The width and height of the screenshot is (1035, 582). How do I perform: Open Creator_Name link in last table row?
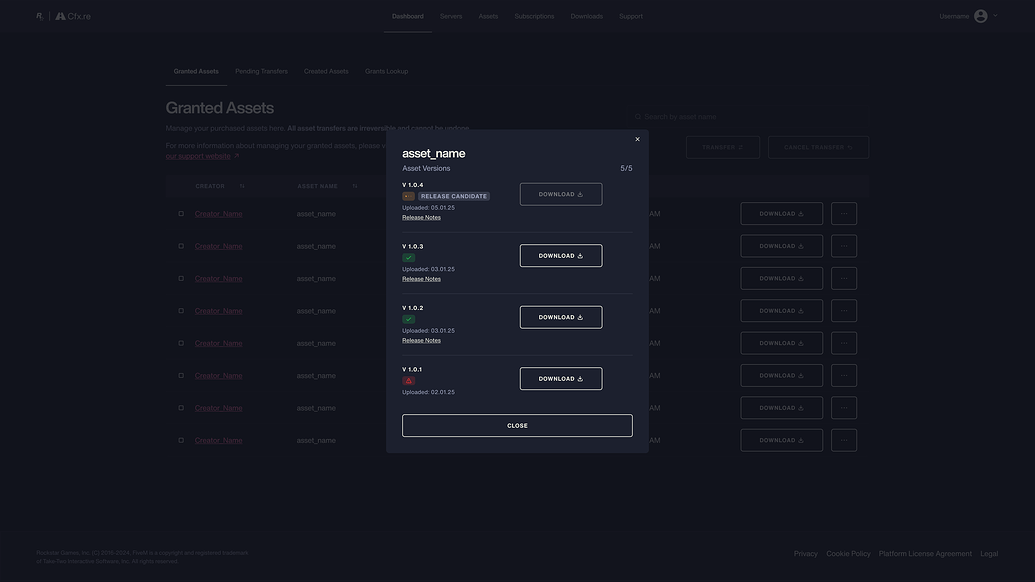[218, 440]
